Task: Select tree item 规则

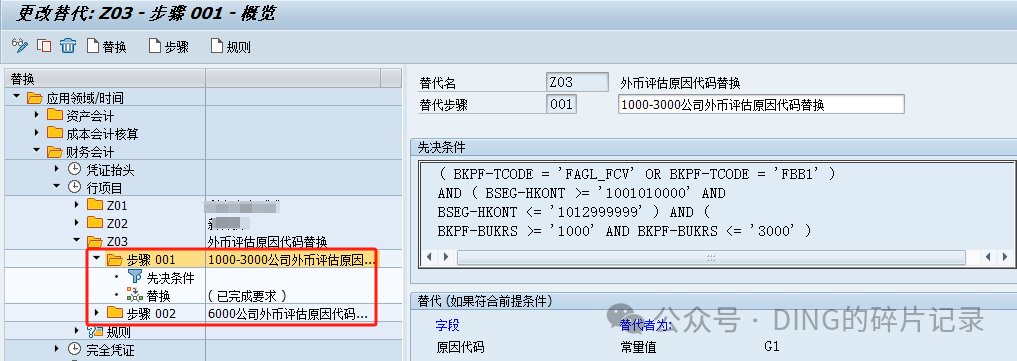Action: [x=119, y=332]
